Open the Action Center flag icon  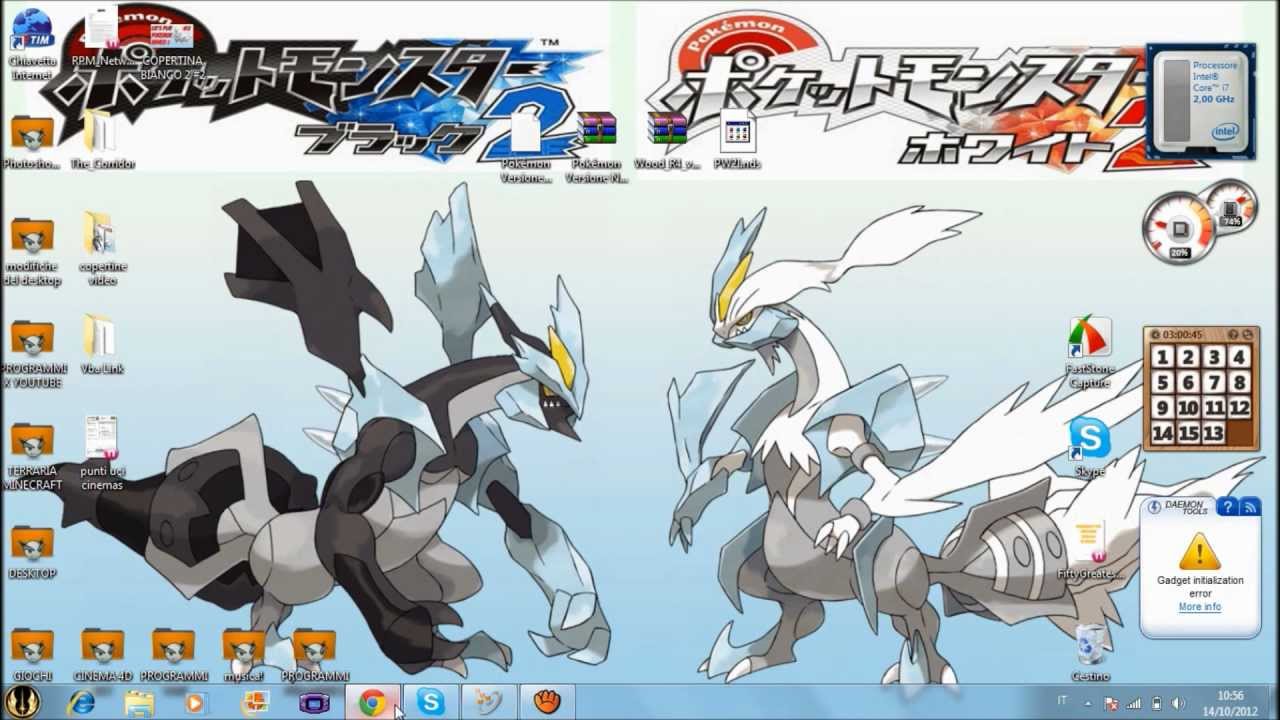pos(1112,703)
